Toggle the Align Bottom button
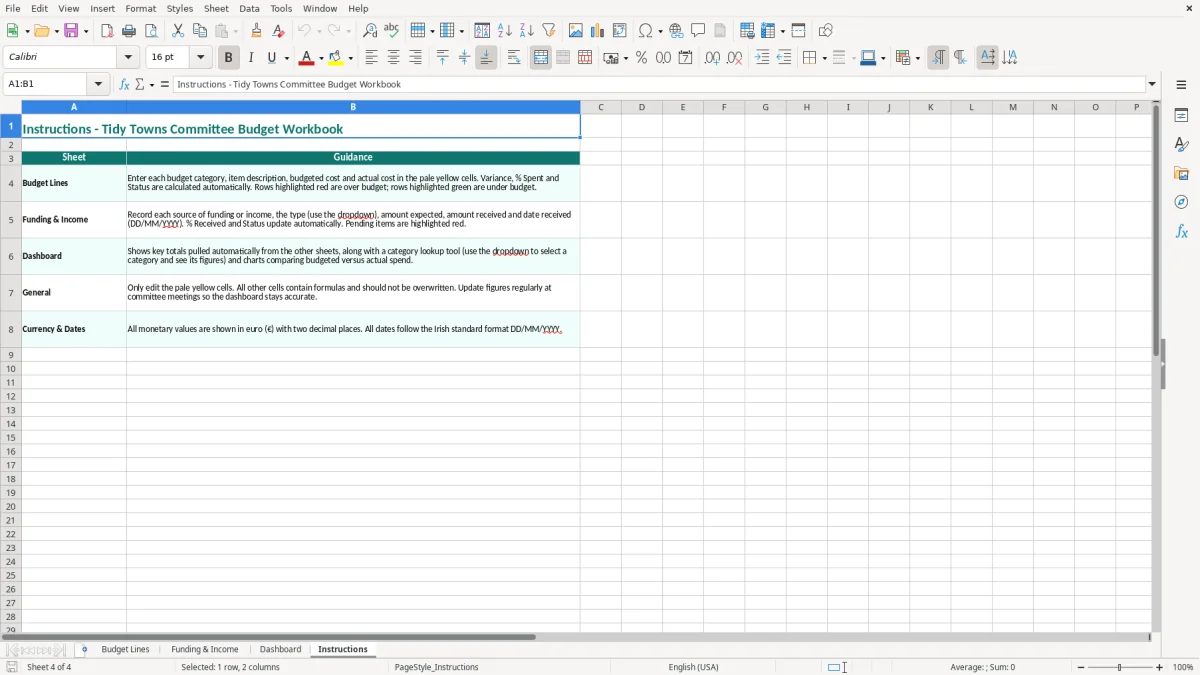The height and width of the screenshot is (675, 1200). click(x=486, y=58)
